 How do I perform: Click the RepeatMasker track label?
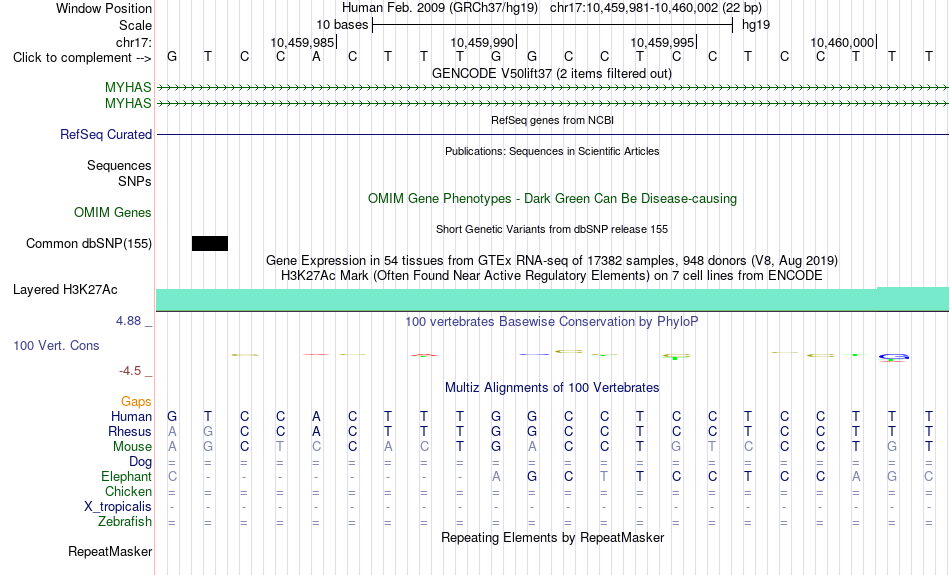(110, 551)
